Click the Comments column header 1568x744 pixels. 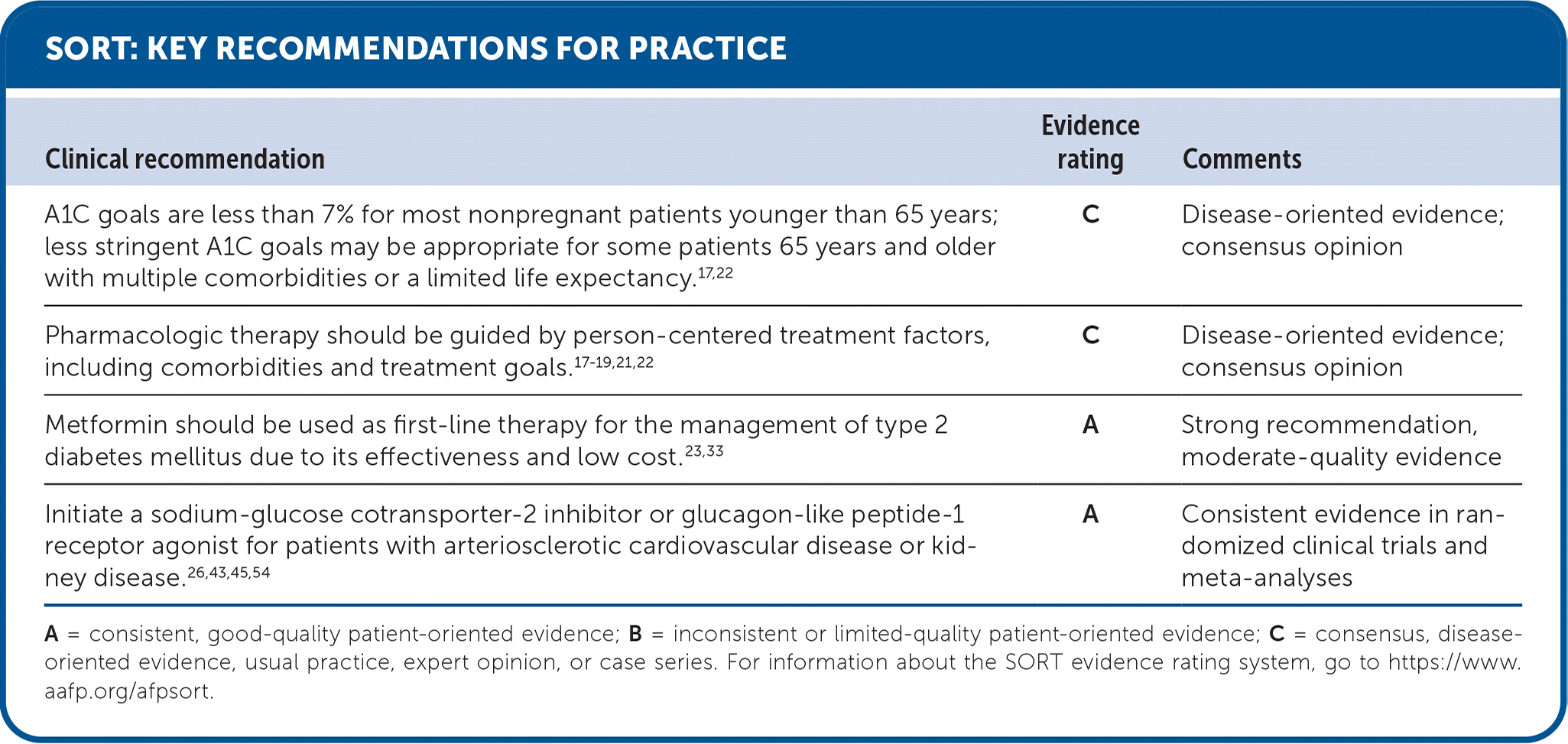tap(1242, 159)
